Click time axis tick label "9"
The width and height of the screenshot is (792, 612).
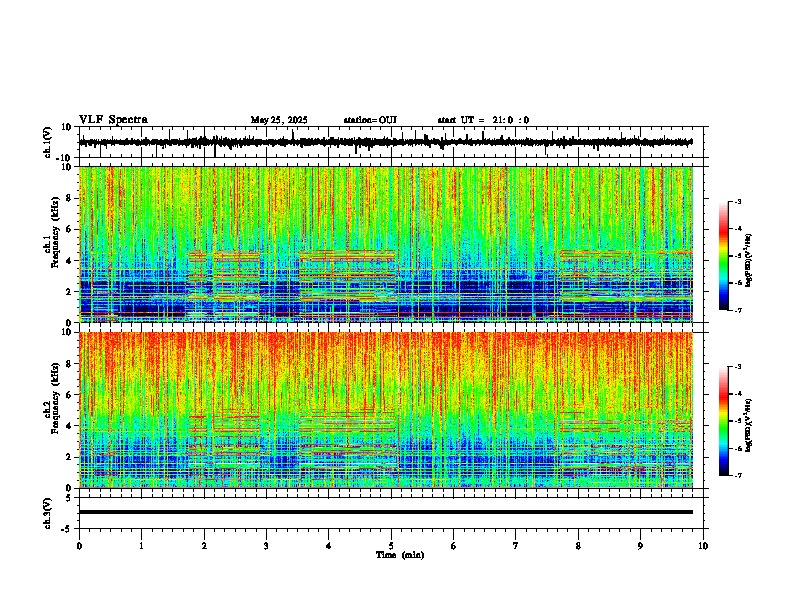[x=640, y=546]
